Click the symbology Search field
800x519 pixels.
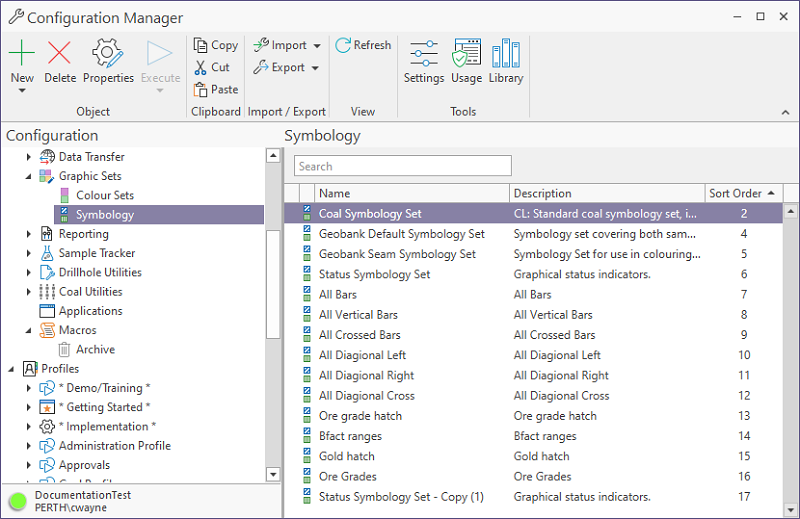[x=402, y=166]
